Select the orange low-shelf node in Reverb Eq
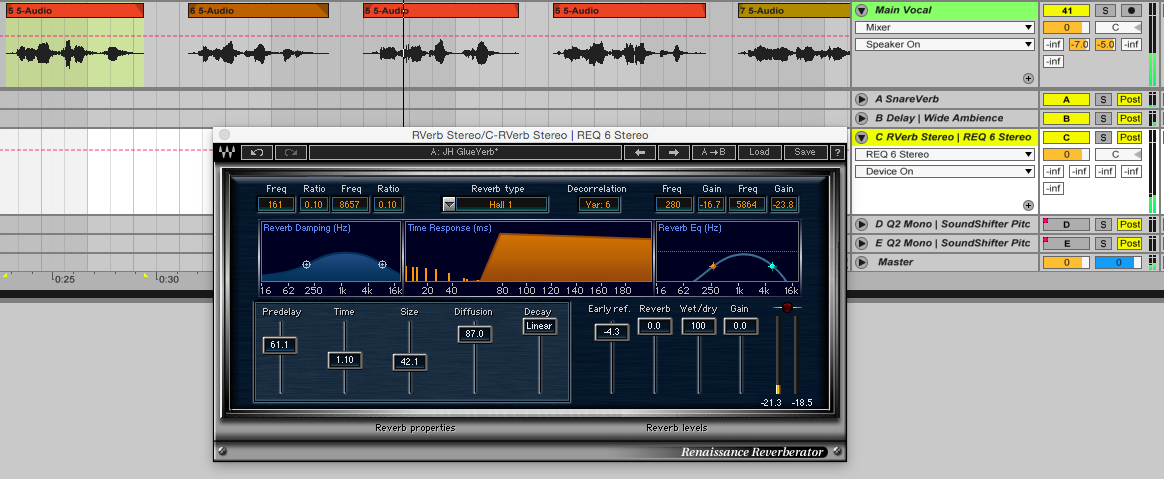This screenshot has width=1164, height=479. pyautogui.click(x=713, y=266)
